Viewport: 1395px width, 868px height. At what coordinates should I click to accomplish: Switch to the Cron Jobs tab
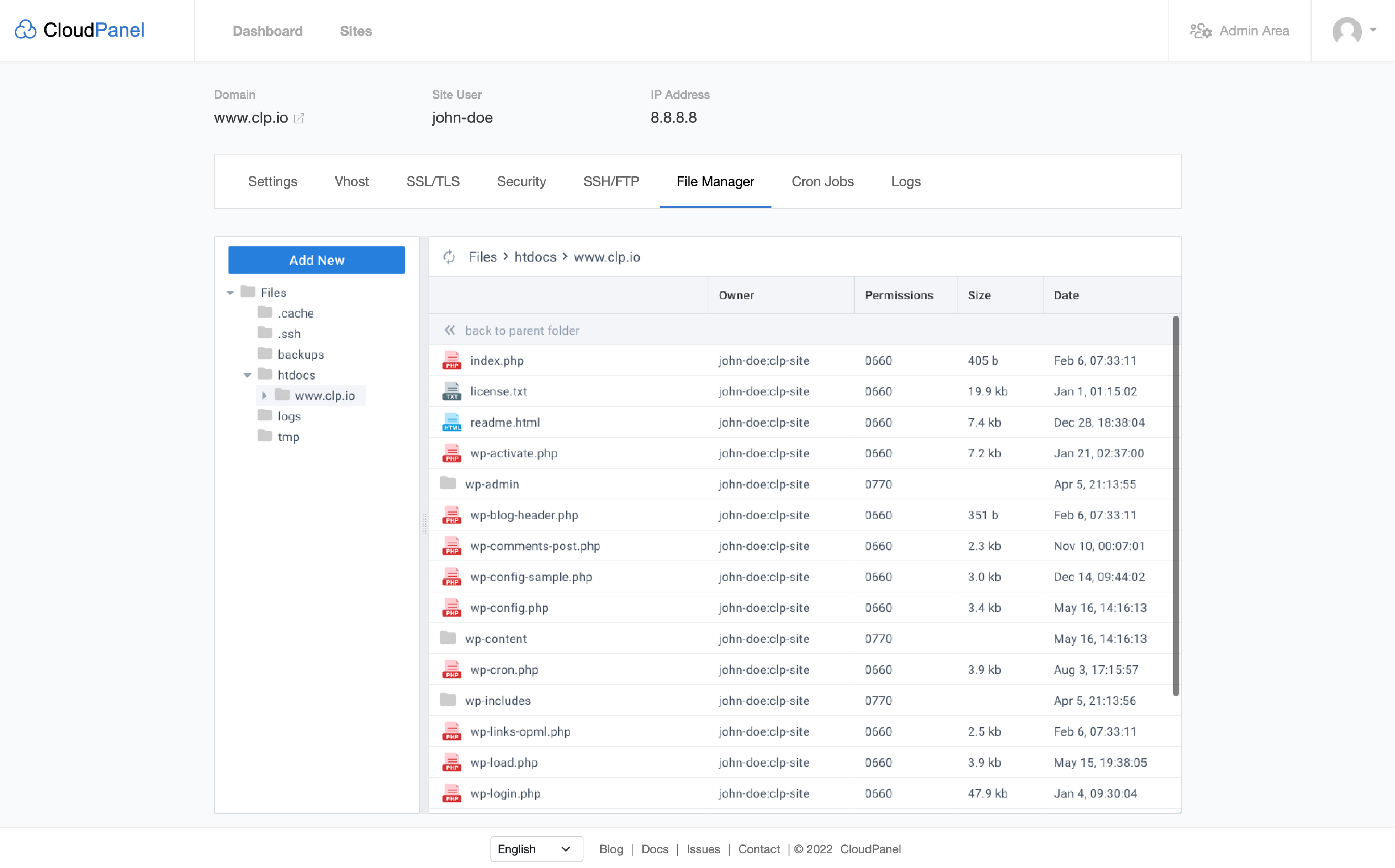click(823, 181)
